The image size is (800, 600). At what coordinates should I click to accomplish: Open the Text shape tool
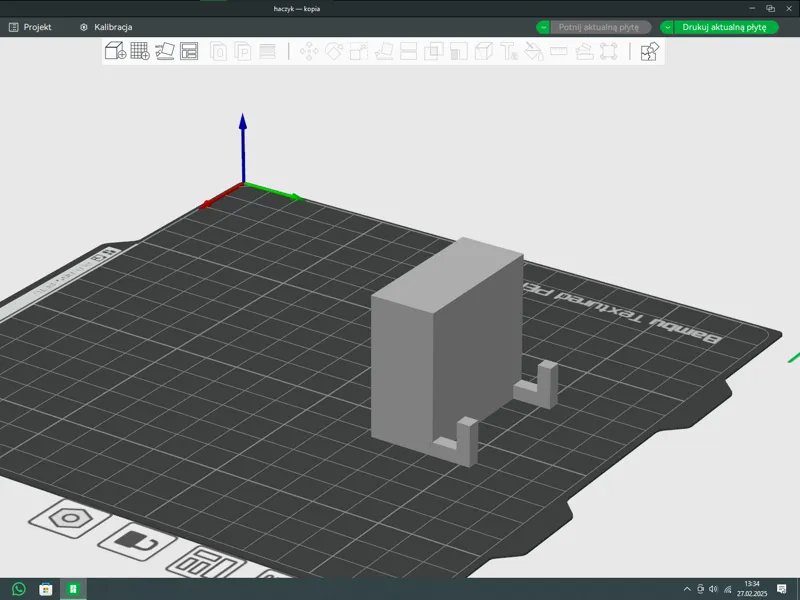[x=509, y=51]
